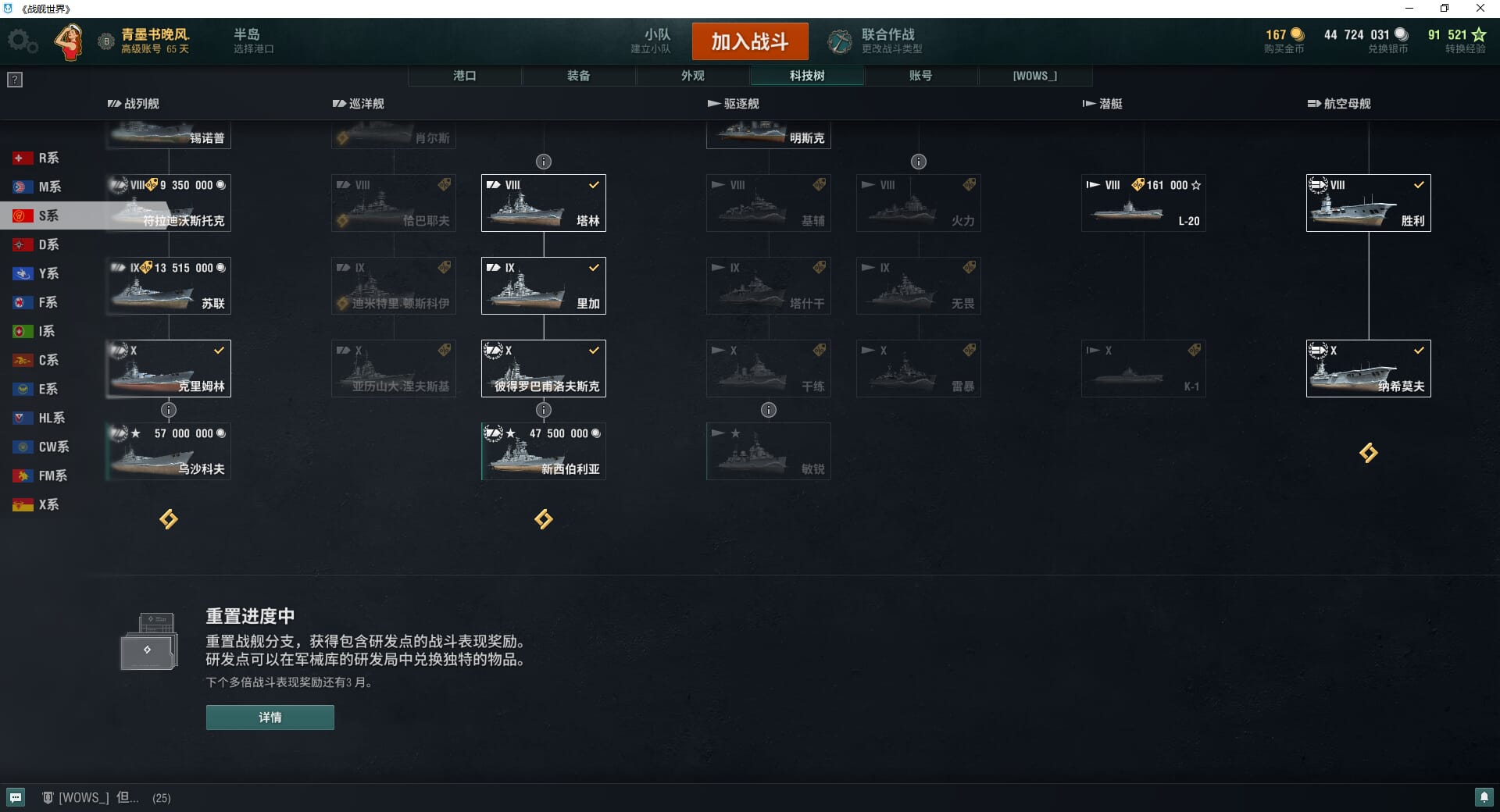Click the help question mark icon
Viewport: 1500px width, 812px height.
point(15,80)
